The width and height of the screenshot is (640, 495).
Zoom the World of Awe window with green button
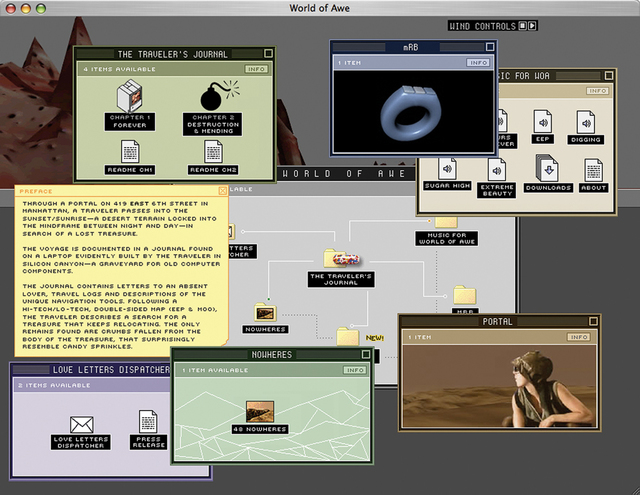(40, 8)
